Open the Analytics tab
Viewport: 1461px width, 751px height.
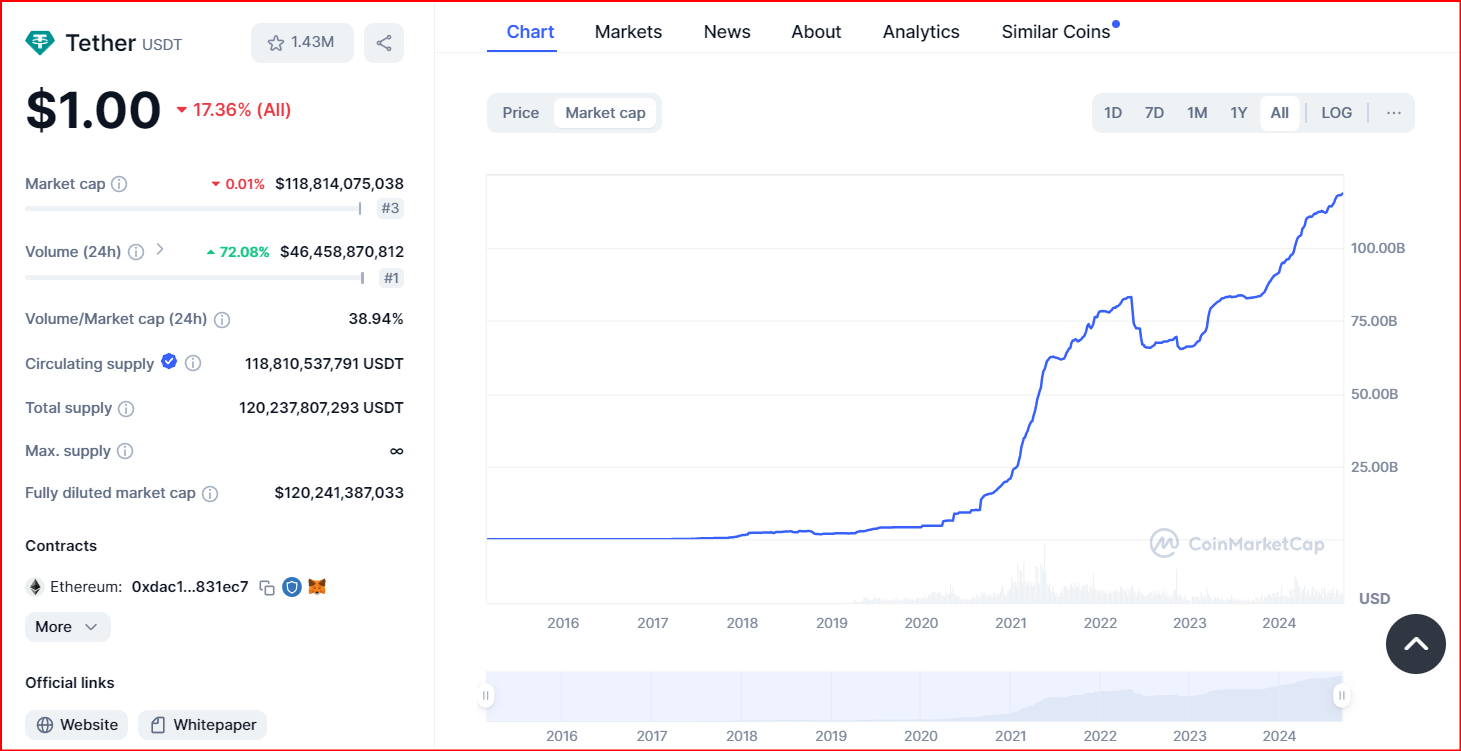pos(921,32)
